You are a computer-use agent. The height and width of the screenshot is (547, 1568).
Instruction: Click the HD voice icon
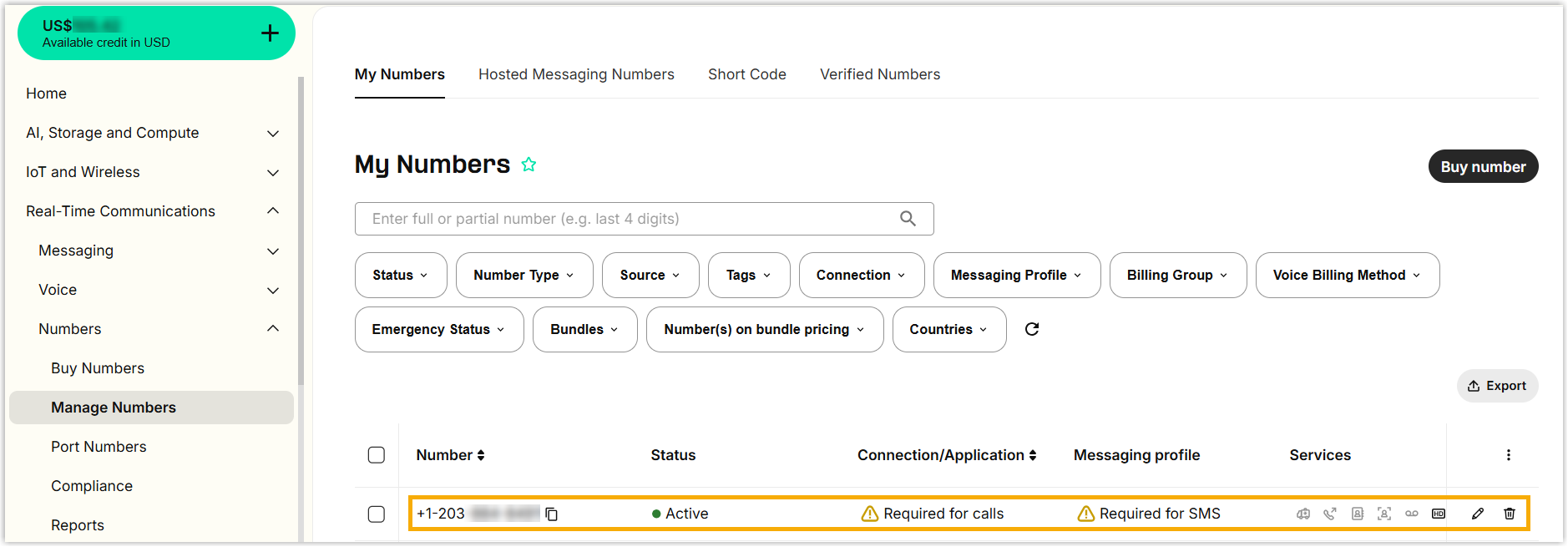point(1439,514)
